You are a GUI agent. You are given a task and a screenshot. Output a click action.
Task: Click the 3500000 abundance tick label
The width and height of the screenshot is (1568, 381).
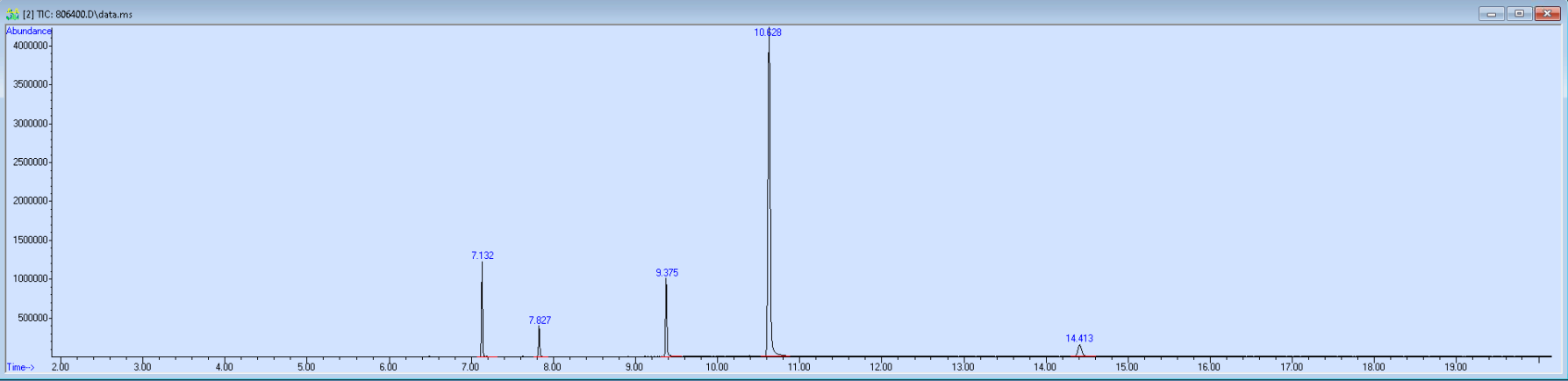coord(30,84)
